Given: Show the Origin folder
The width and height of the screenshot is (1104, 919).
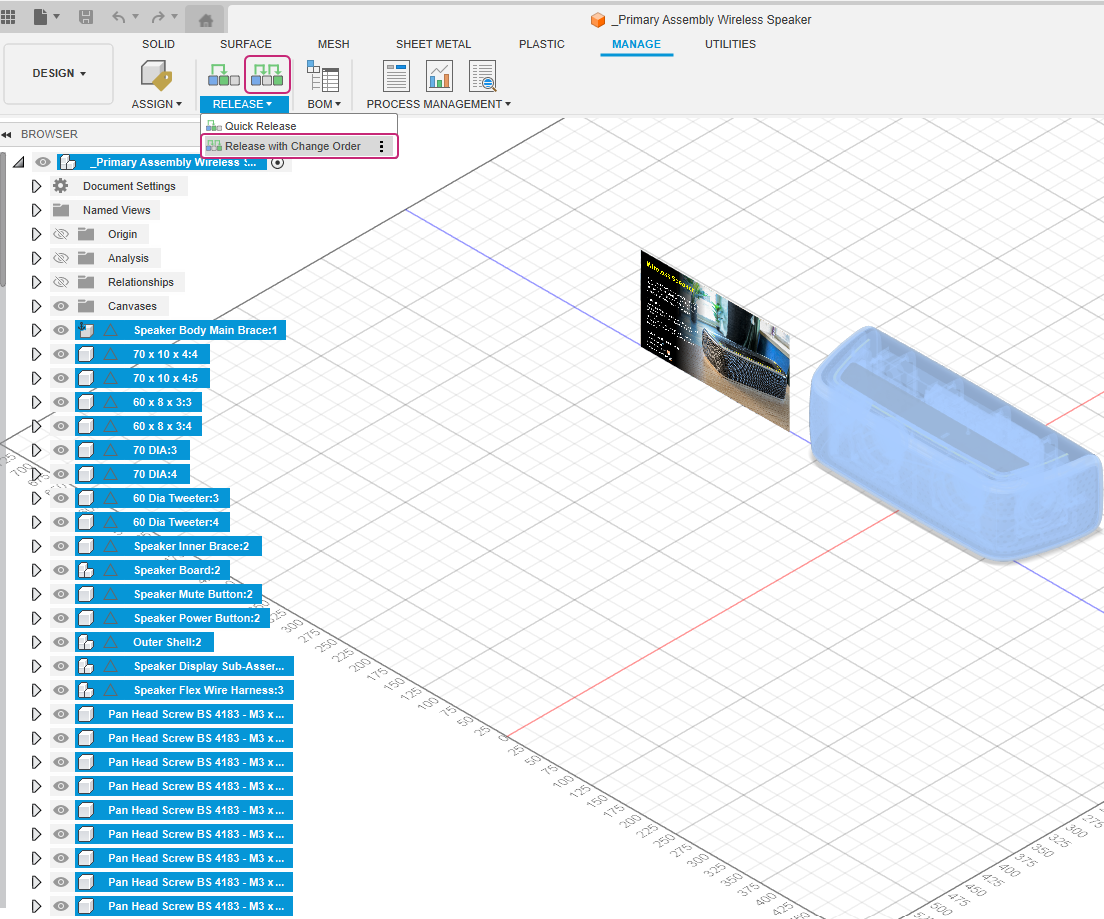Looking at the screenshot, I should point(61,235).
